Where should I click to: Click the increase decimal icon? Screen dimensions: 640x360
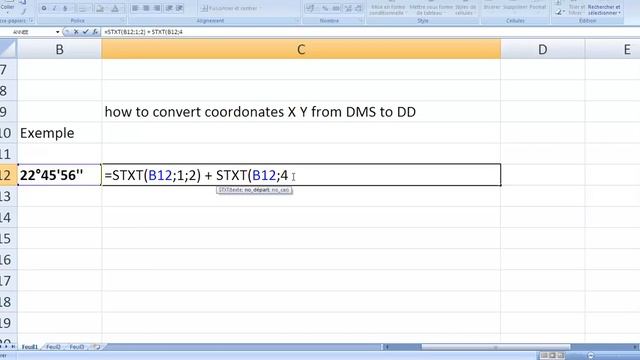348,8
